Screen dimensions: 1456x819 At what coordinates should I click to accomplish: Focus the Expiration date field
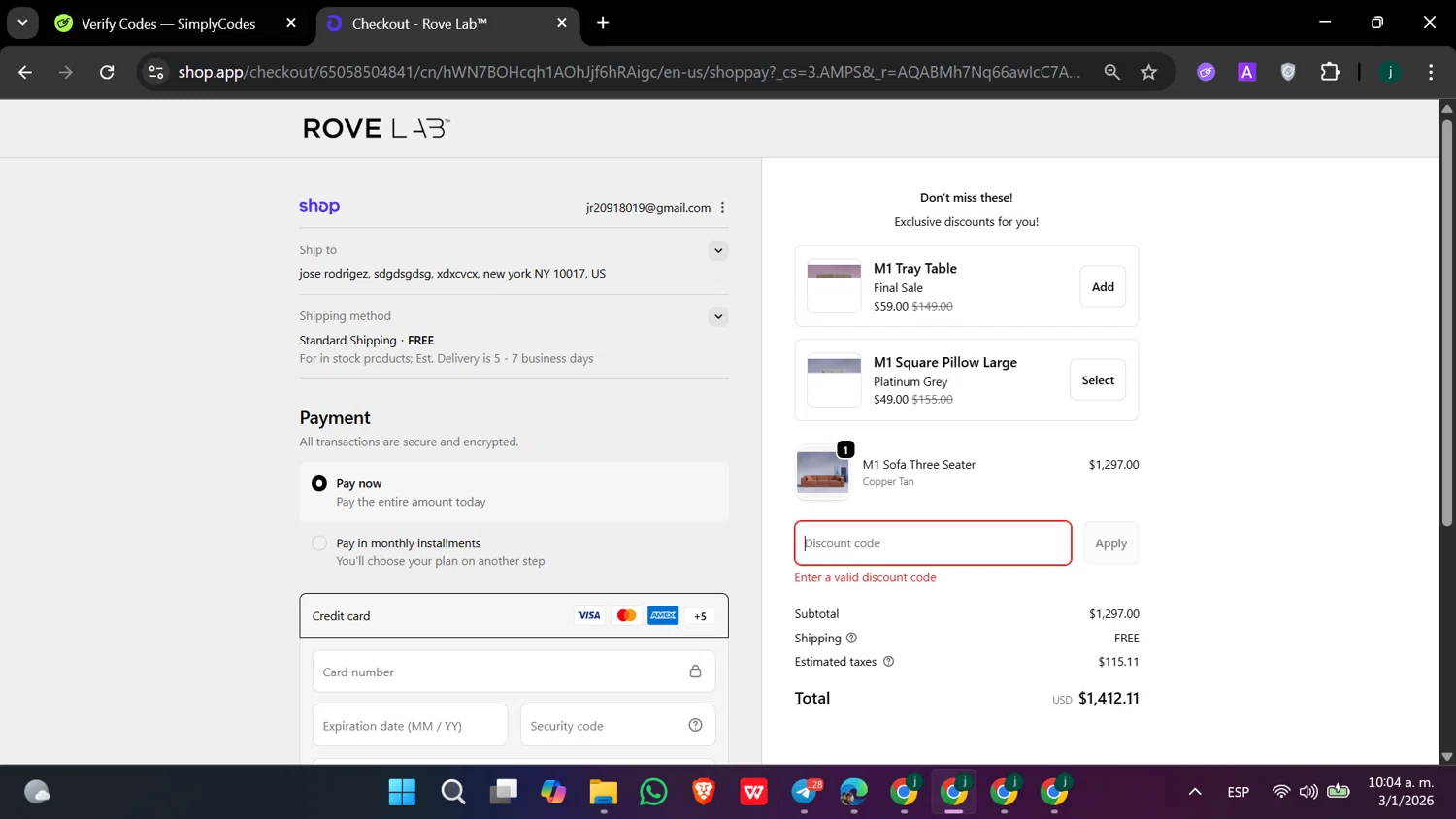pyautogui.click(x=410, y=725)
